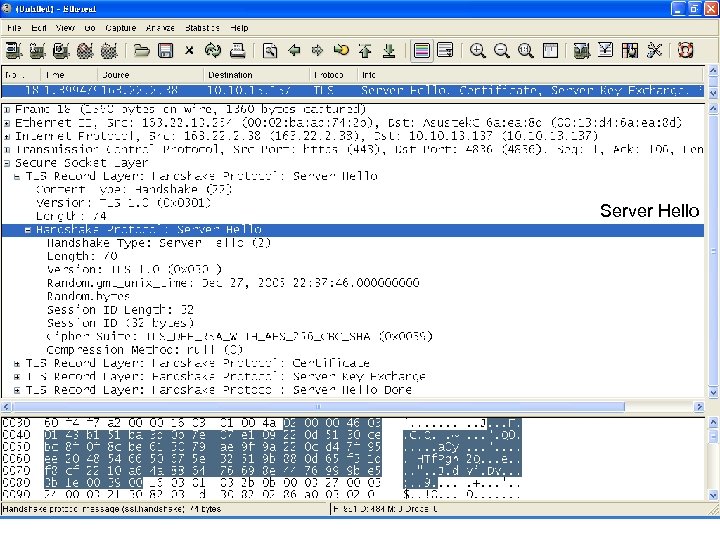Reset zoom to normal size icon
This screenshot has width=720, height=540.
tap(525, 50)
